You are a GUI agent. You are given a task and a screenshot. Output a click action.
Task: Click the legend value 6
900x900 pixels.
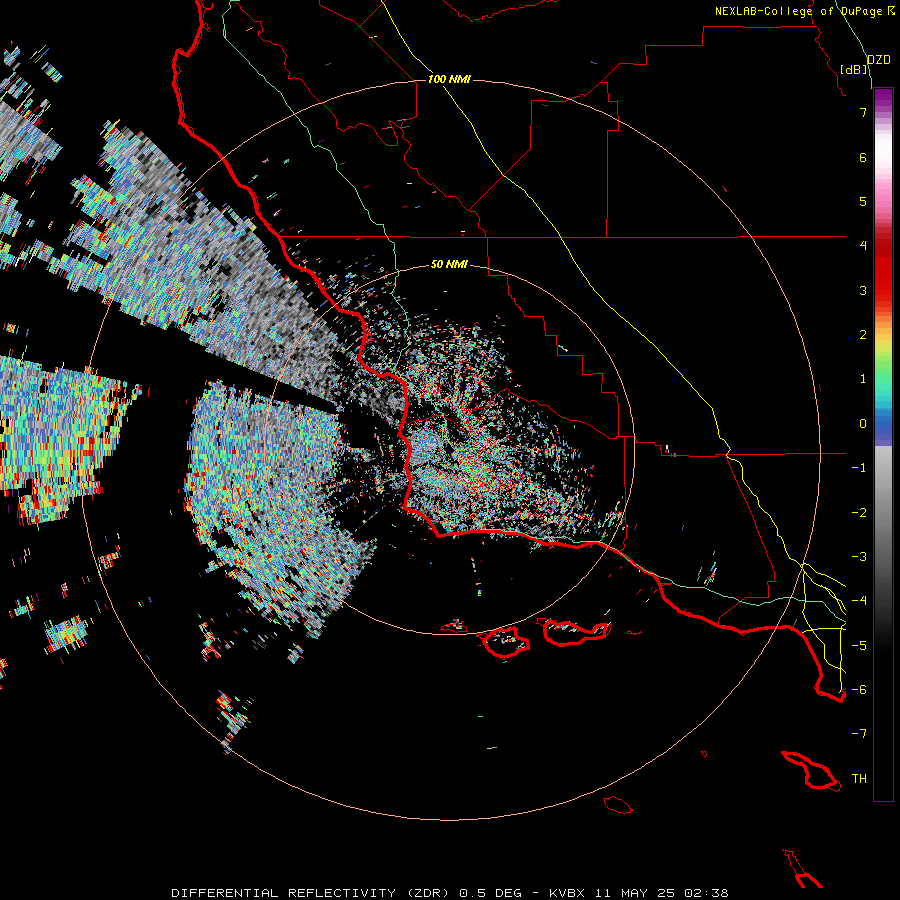tap(863, 157)
